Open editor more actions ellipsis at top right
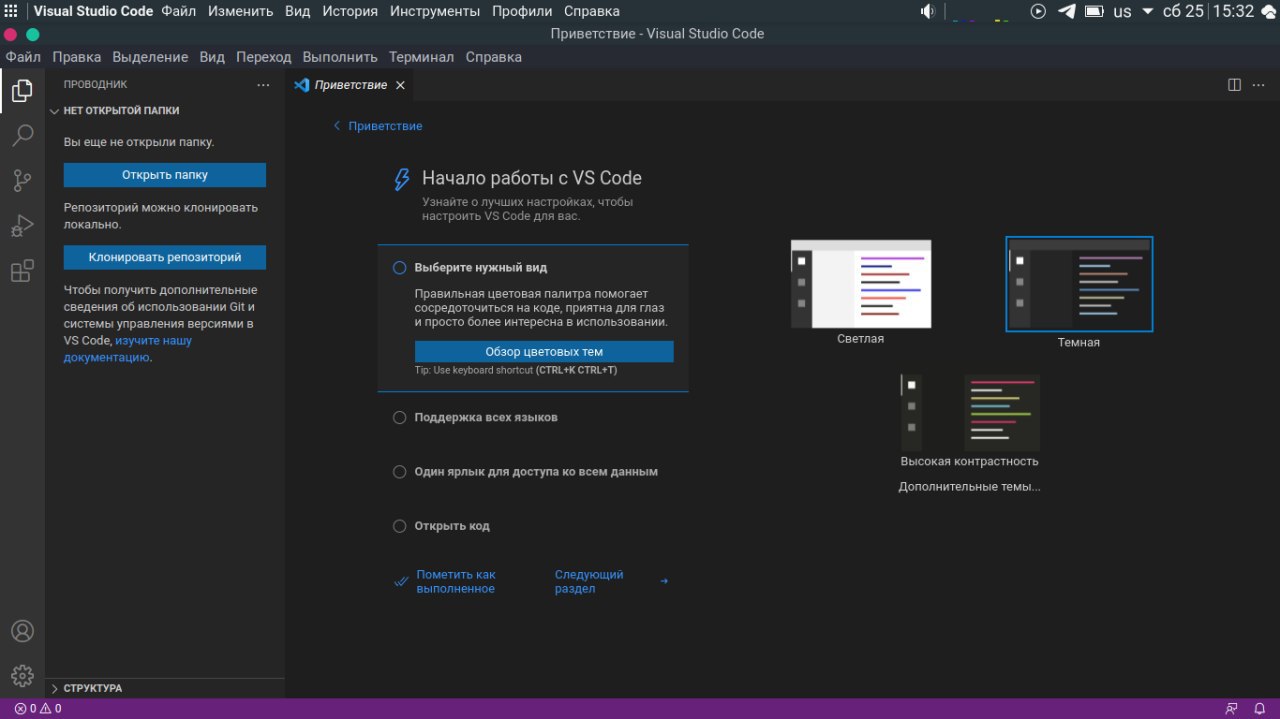Image resolution: width=1280 pixels, height=719 pixels. click(1260, 85)
